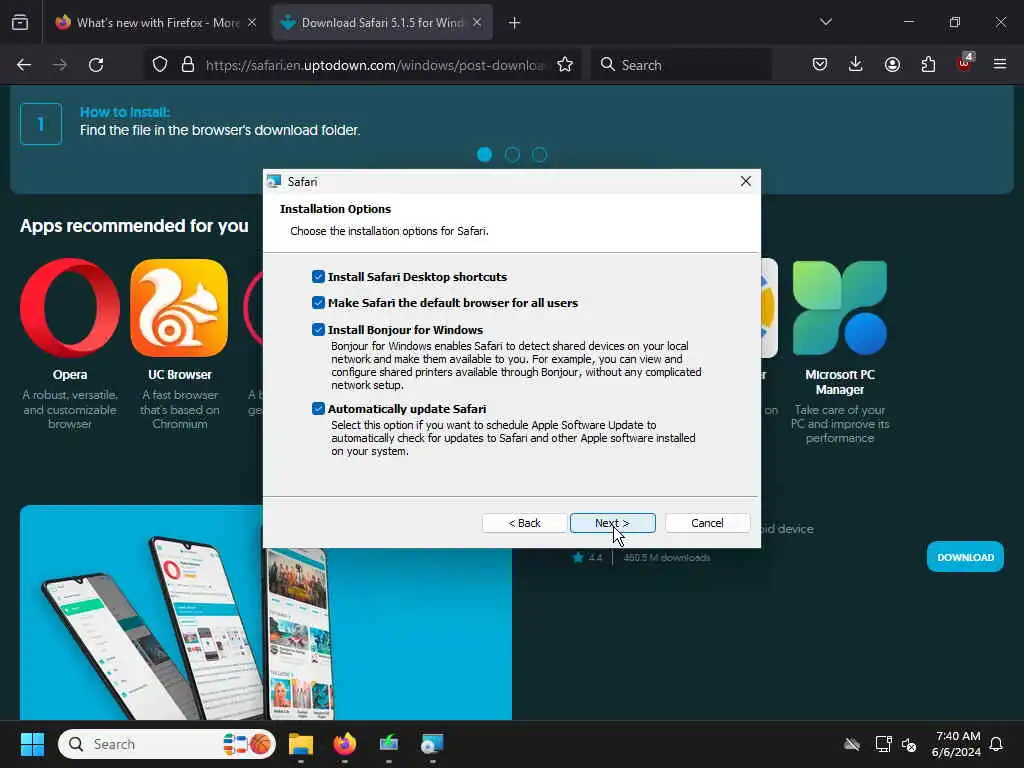
Task: Uncheck Make Safari the default browser
Action: coord(318,302)
